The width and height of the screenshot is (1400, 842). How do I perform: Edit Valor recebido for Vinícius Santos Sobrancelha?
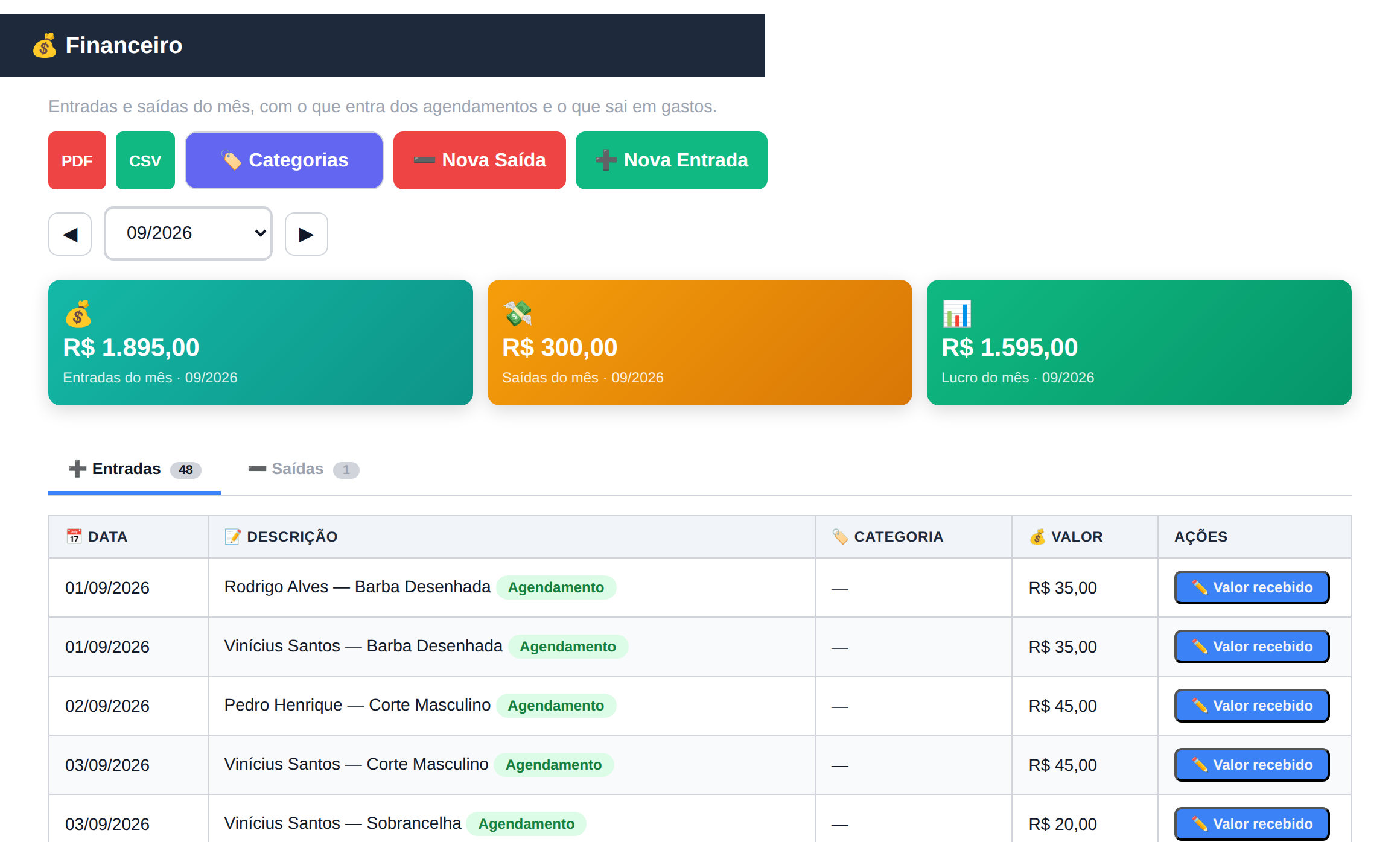tap(1252, 824)
